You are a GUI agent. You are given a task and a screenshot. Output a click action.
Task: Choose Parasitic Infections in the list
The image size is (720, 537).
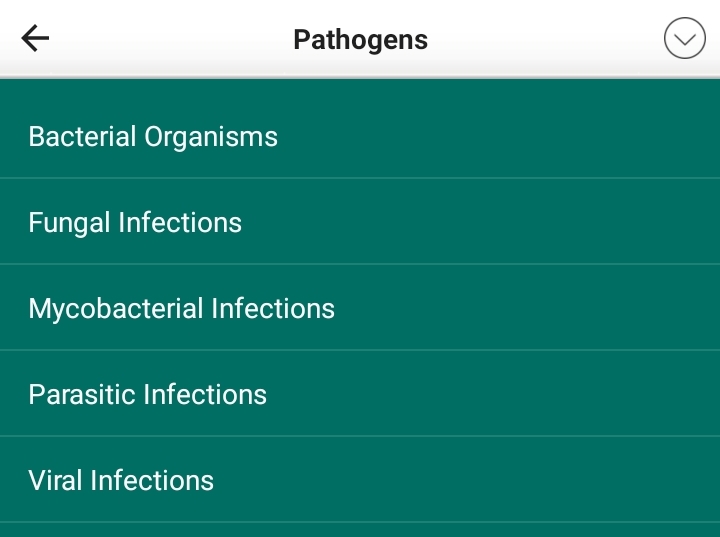pyautogui.click(x=360, y=394)
